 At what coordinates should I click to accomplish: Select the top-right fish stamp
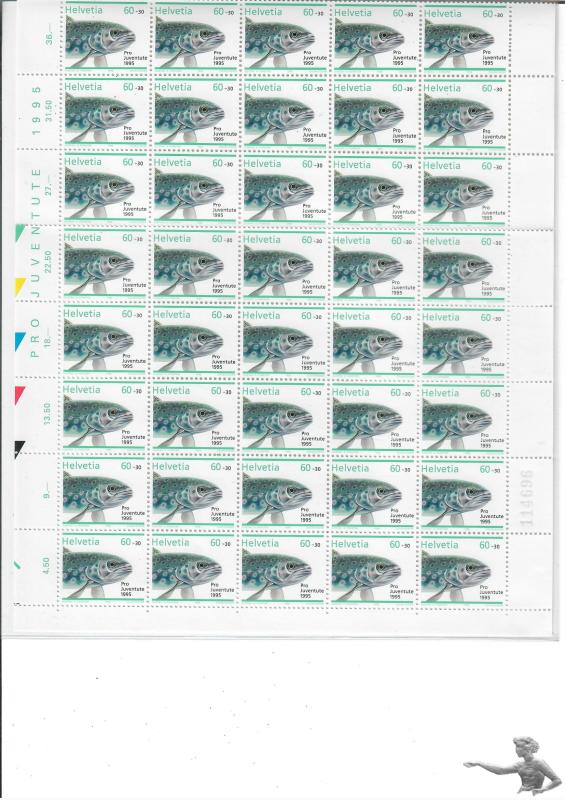click(465, 38)
